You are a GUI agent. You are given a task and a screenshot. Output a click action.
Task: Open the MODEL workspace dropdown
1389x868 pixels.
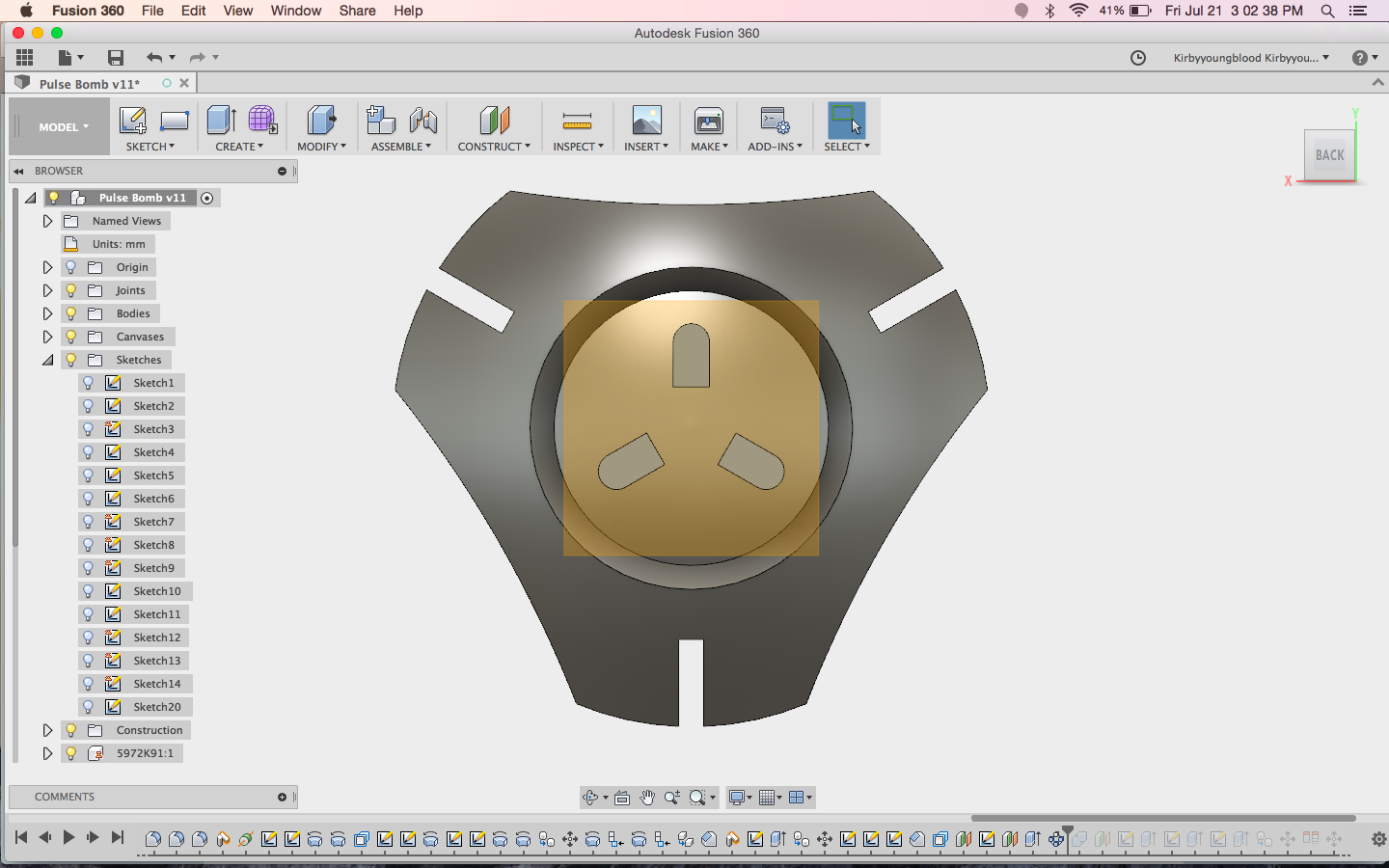pyautogui.click(x=64, y=127)
